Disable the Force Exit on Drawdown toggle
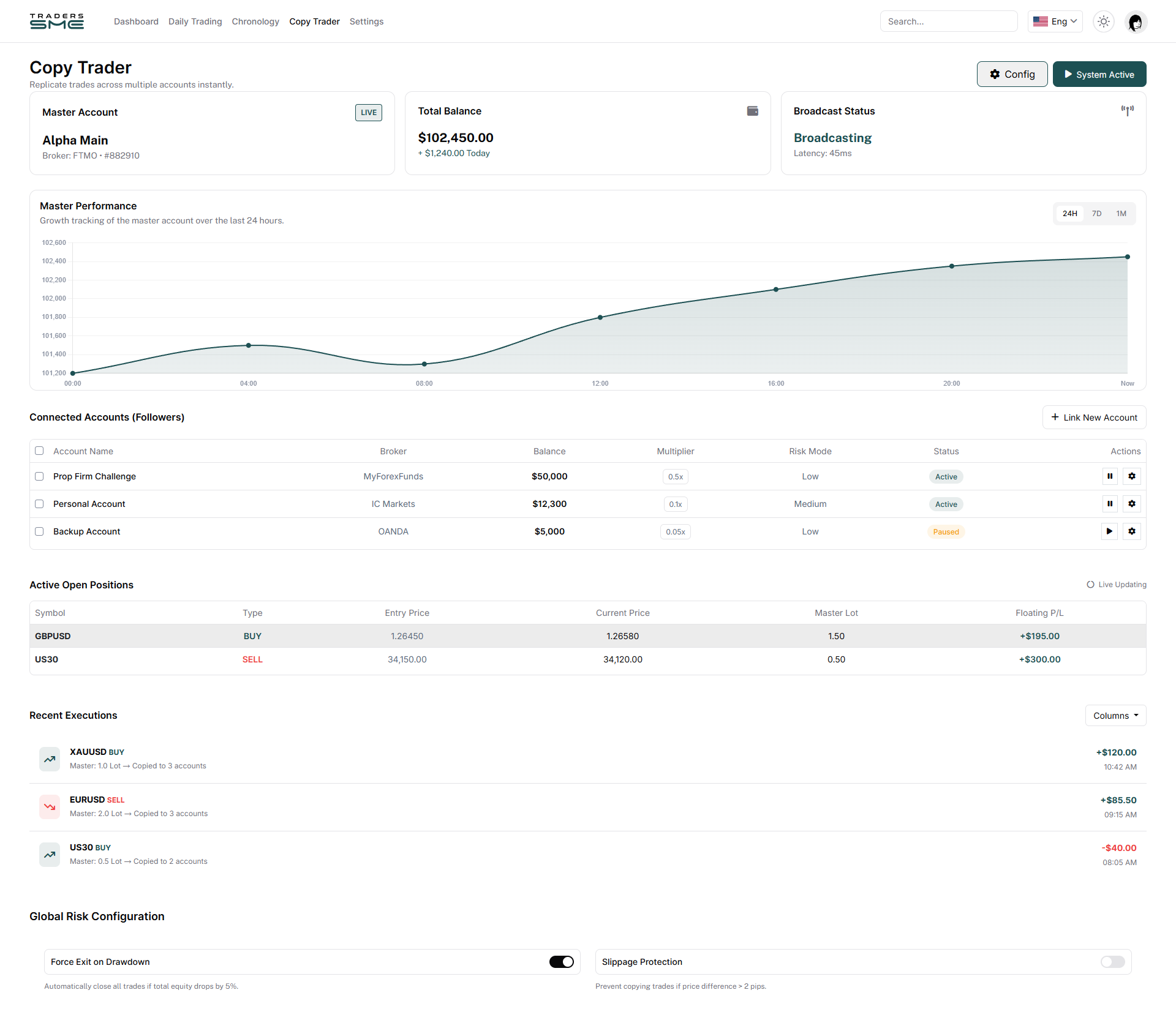Screen dimensions: 1176x1031 pyautogui.click(x=561, y=961)
